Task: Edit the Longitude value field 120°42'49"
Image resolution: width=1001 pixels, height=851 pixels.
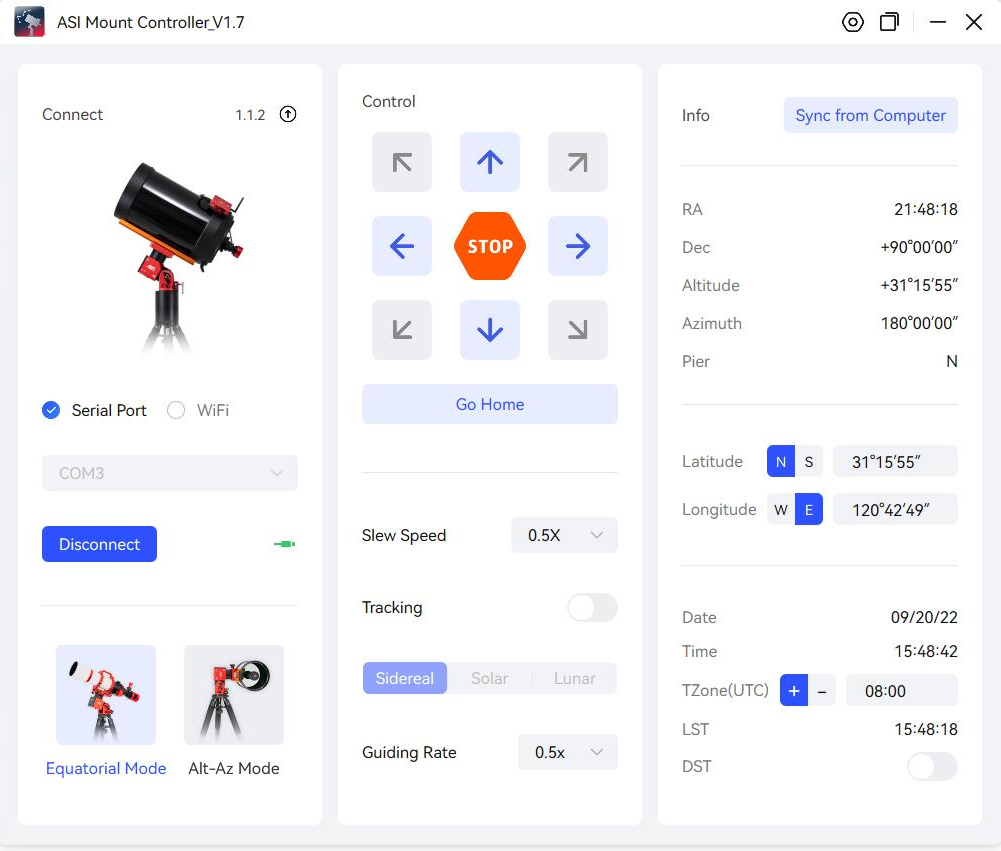Action: (895, 509)
